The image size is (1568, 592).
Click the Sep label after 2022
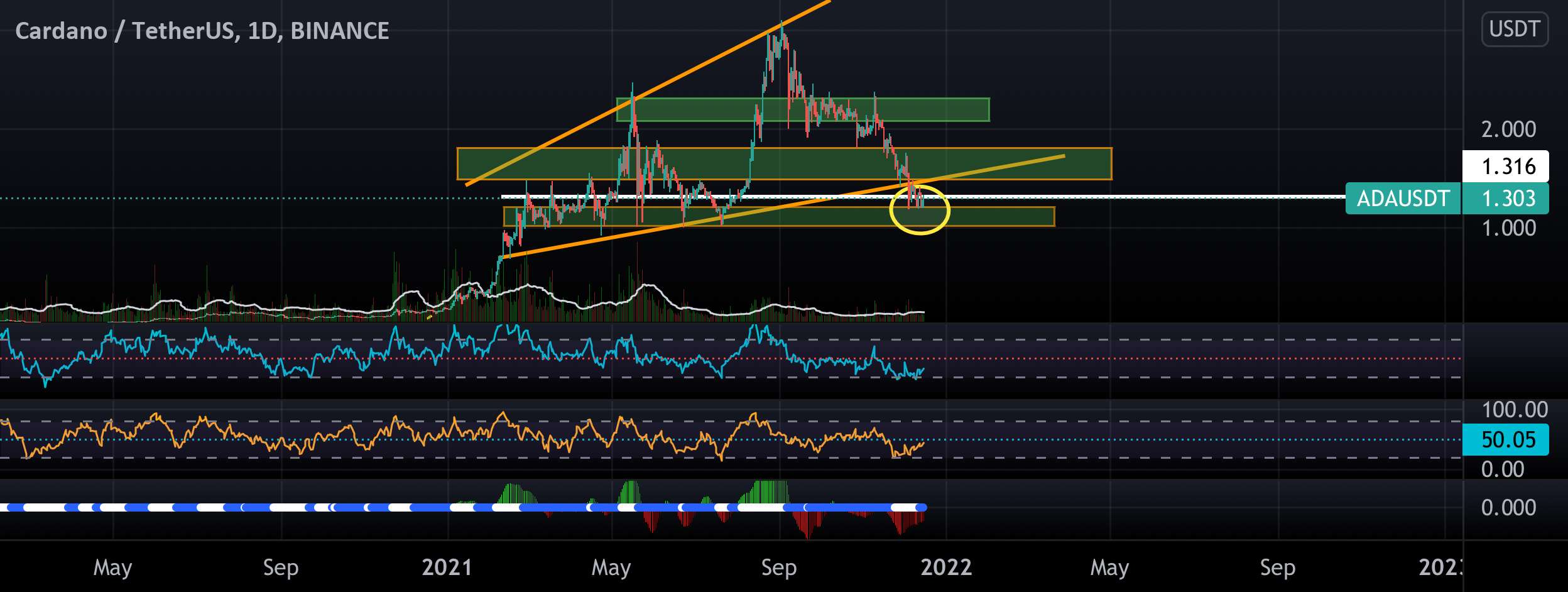1277,567
